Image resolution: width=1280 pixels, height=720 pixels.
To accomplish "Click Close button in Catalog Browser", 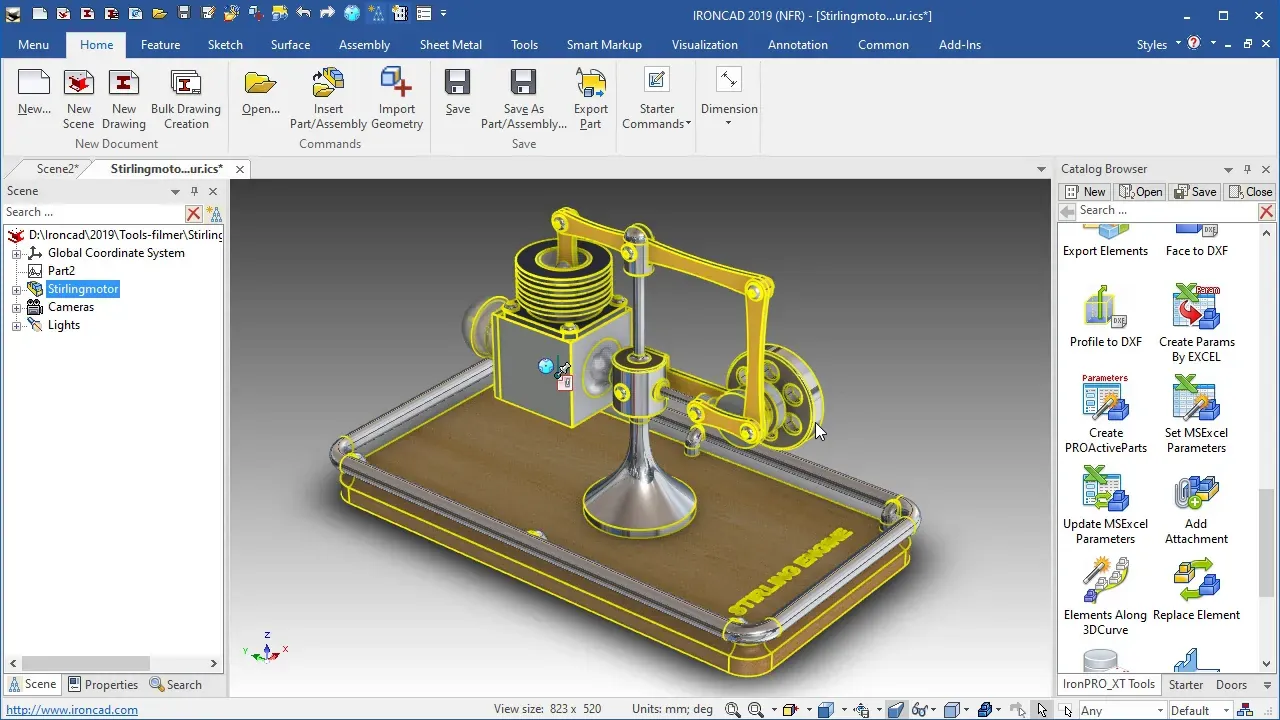I will pyautogui.click(x=1250, y=192).
